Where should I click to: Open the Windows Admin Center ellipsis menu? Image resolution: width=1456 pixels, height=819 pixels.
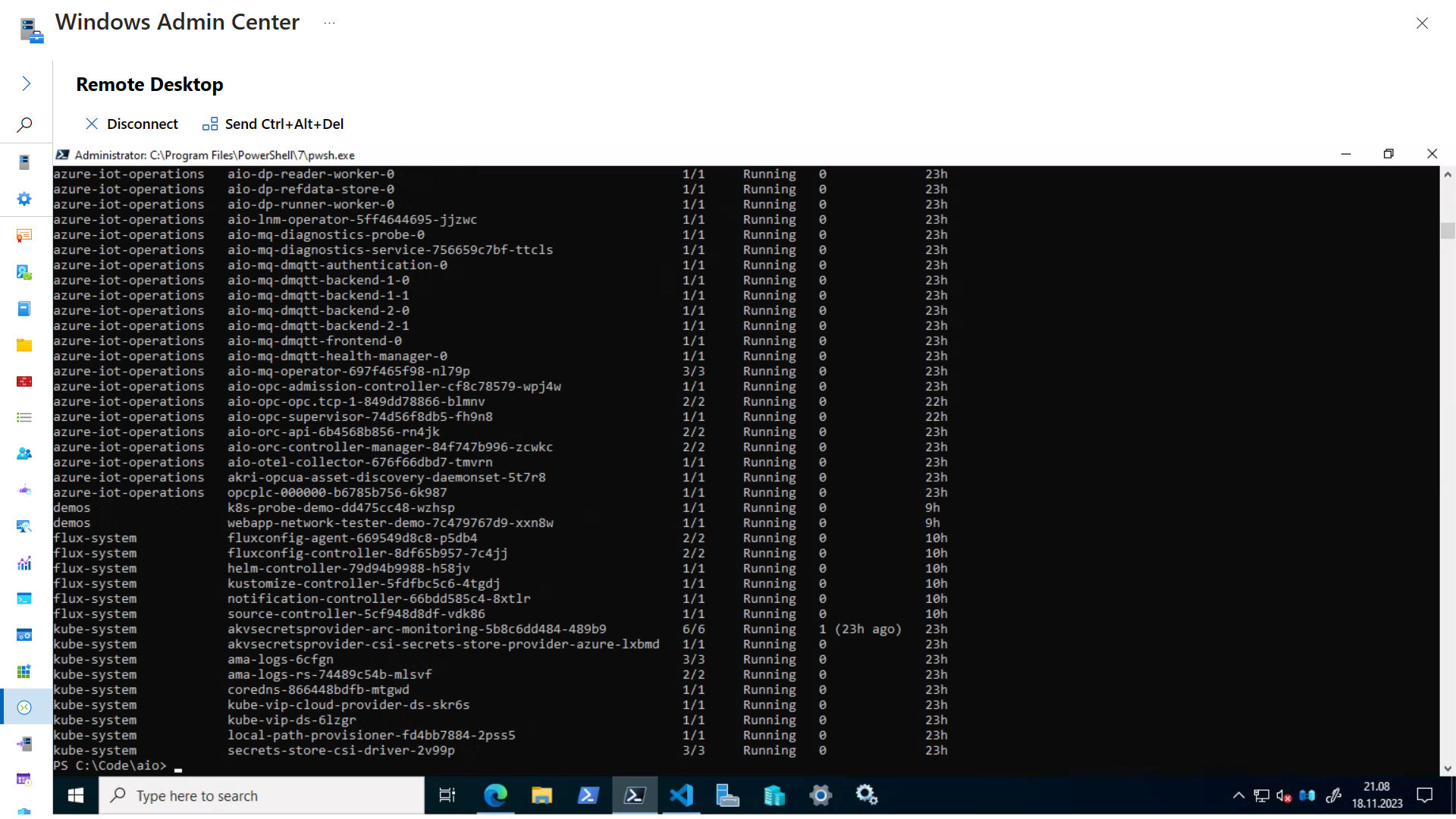pos(329,23)
